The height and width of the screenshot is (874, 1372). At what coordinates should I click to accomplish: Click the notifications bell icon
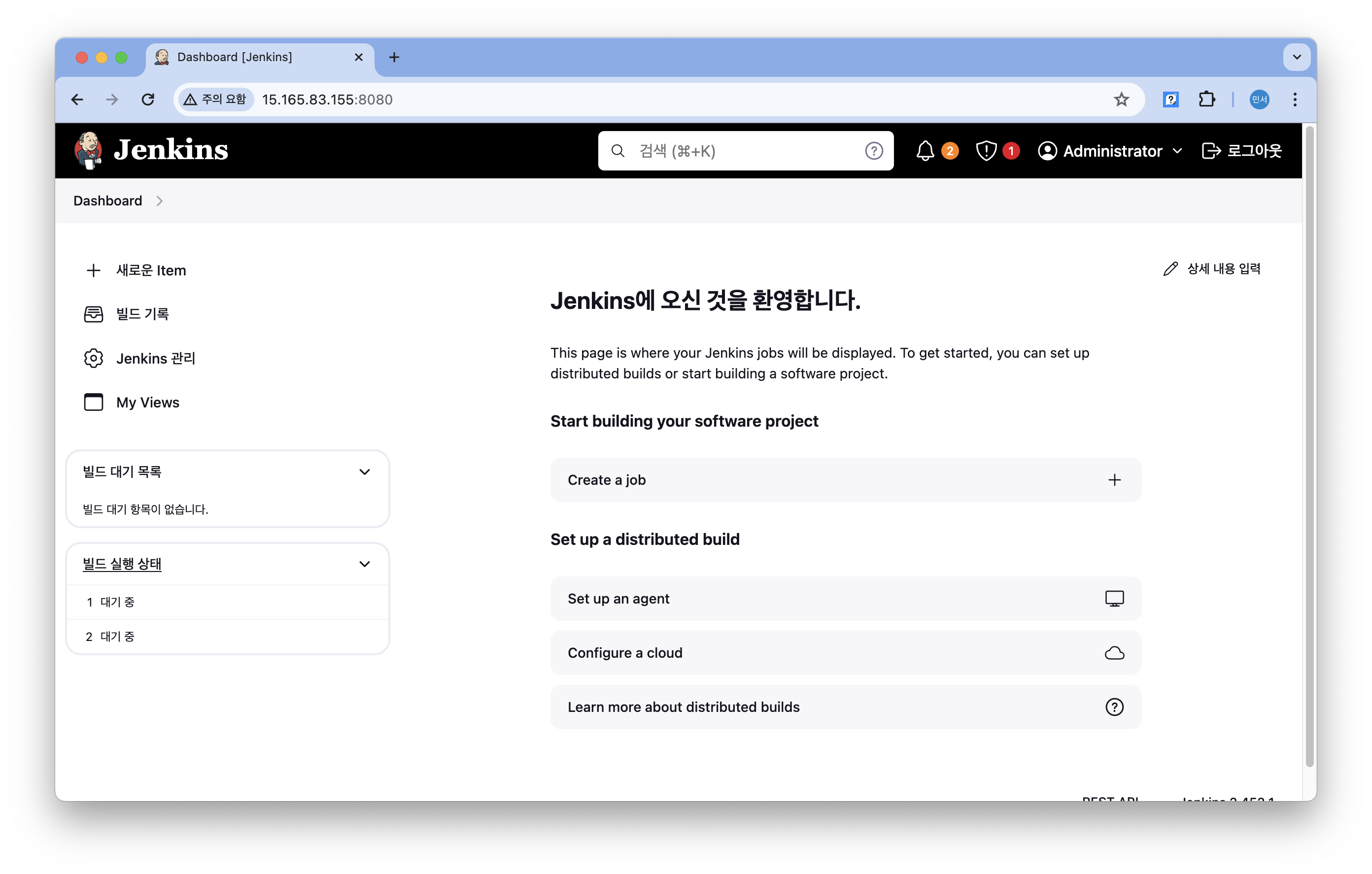(x=925, y=151)
